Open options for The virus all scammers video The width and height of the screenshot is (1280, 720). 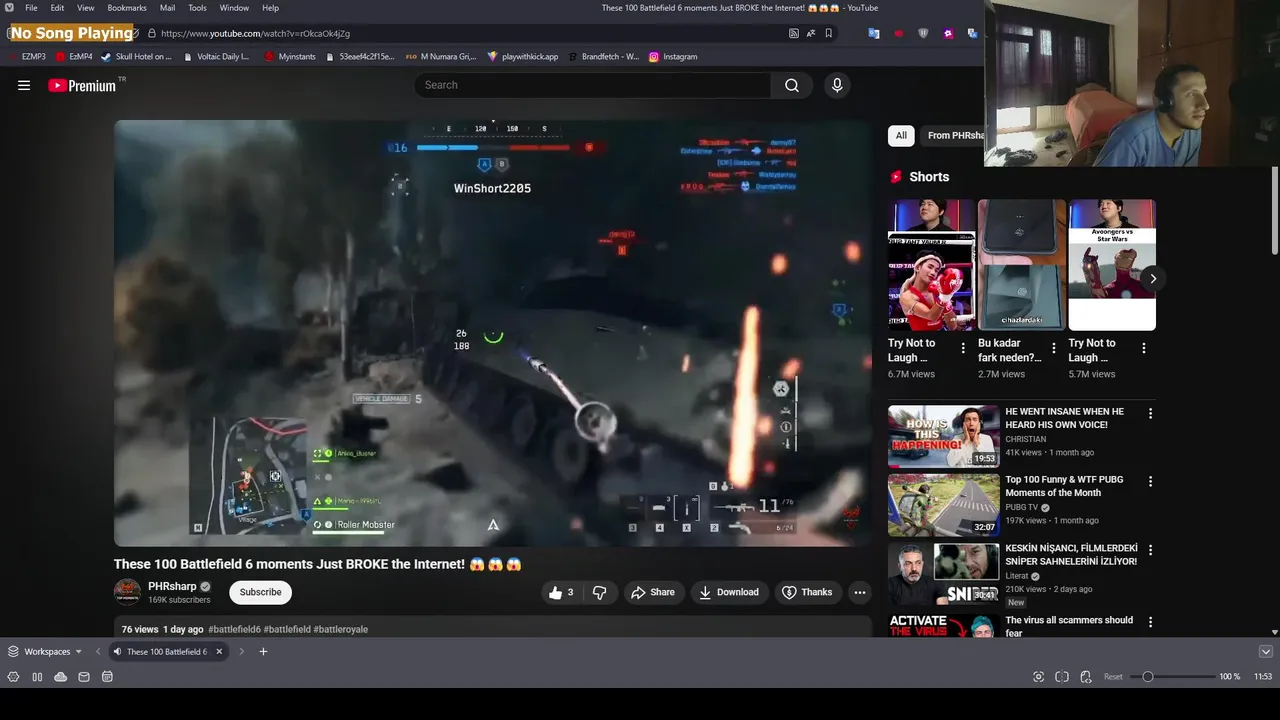click(x=1150, y=622)
